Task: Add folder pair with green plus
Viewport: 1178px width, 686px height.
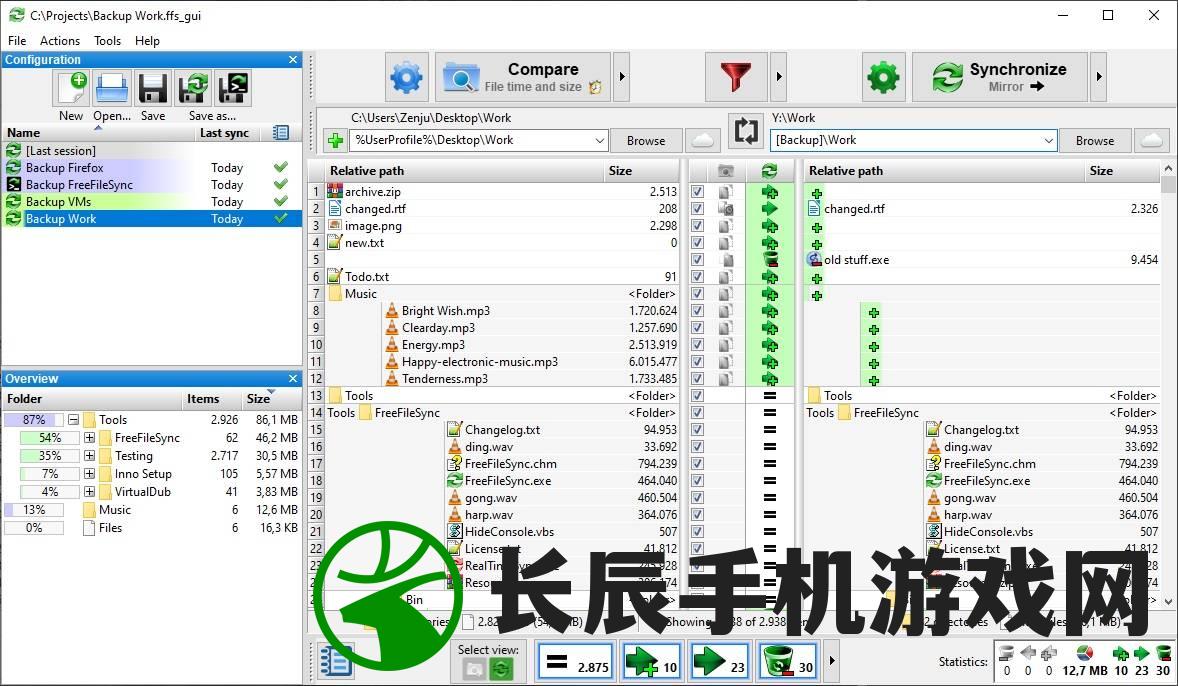Action: pos(335,141)
